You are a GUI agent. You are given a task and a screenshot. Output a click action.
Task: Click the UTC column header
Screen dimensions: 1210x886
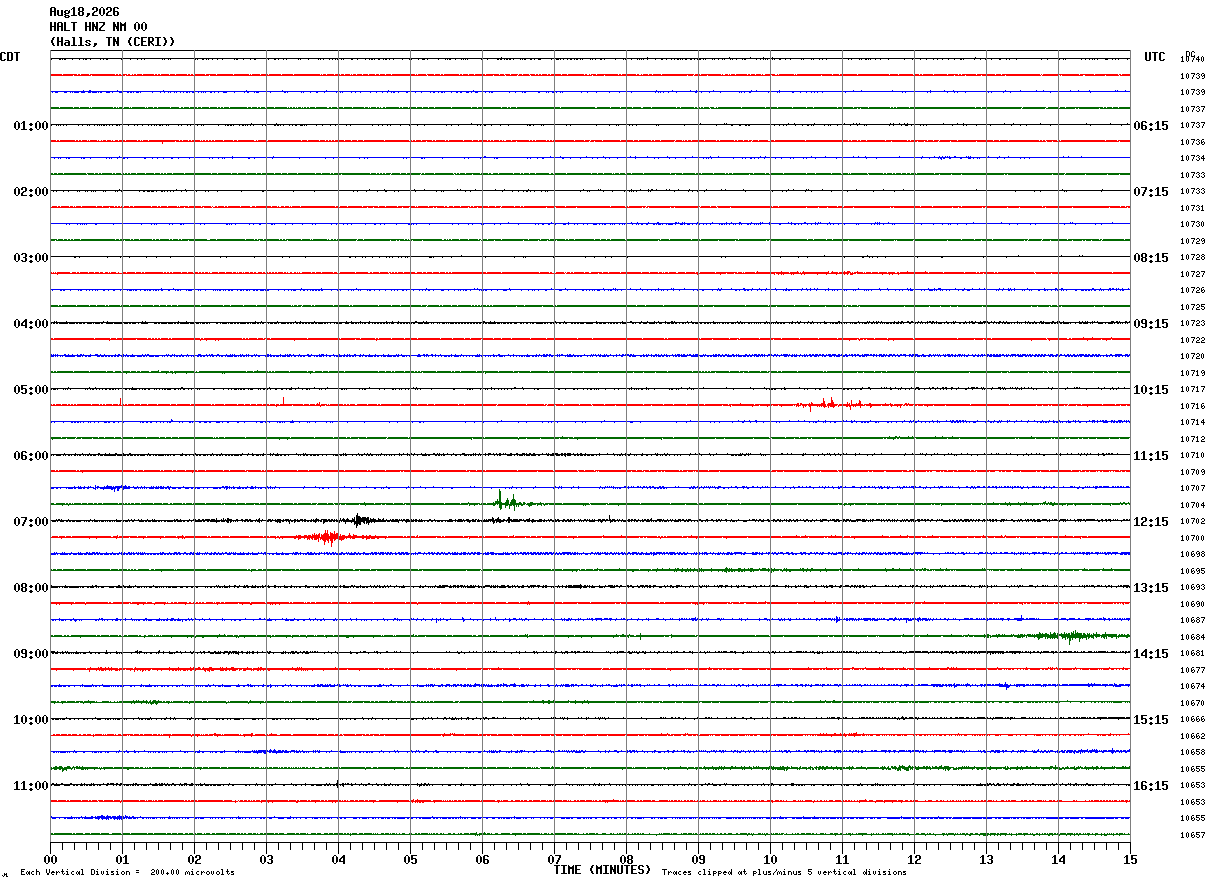[1155, 57]
